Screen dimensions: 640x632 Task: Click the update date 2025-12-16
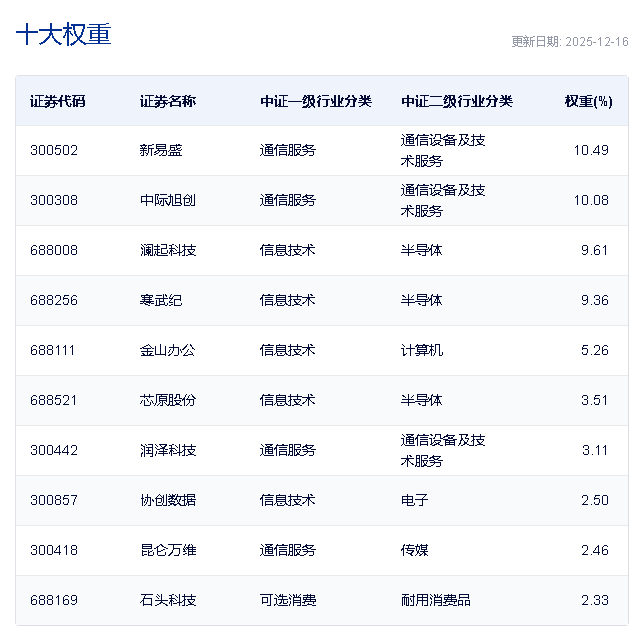597,42
